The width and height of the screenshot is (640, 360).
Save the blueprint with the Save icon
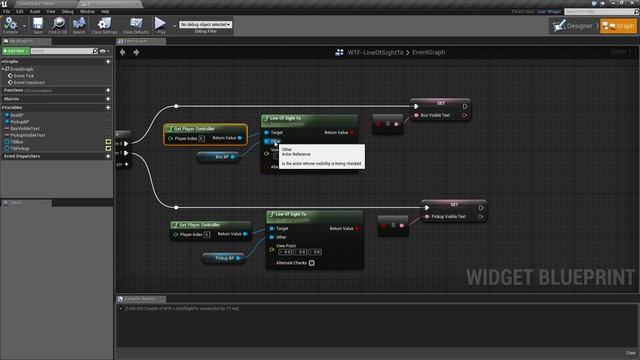38,25
